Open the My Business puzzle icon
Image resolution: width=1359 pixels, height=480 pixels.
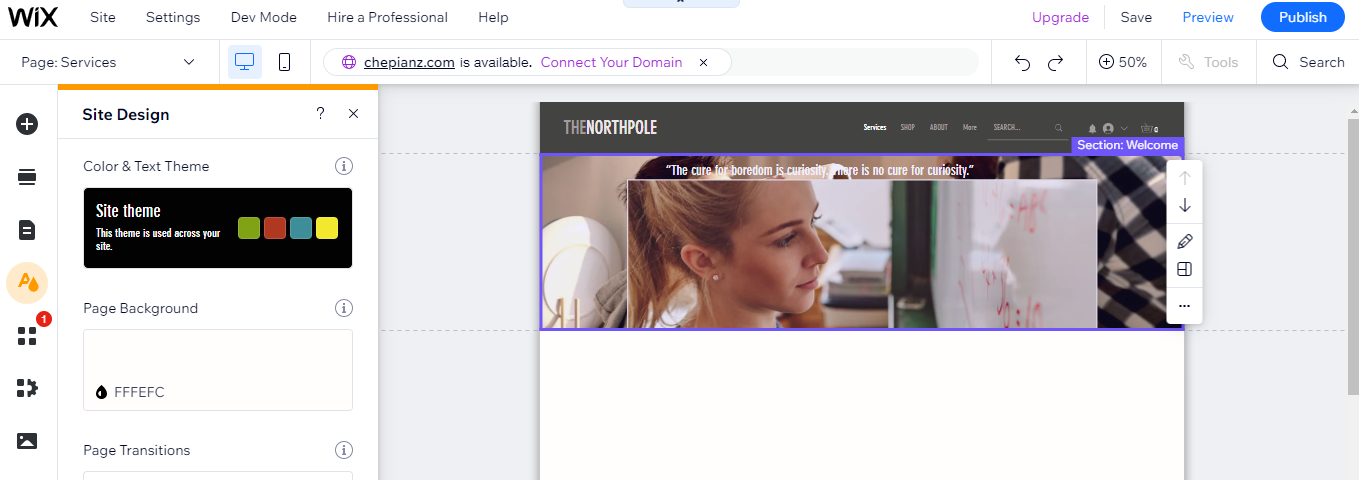point(27,388)
